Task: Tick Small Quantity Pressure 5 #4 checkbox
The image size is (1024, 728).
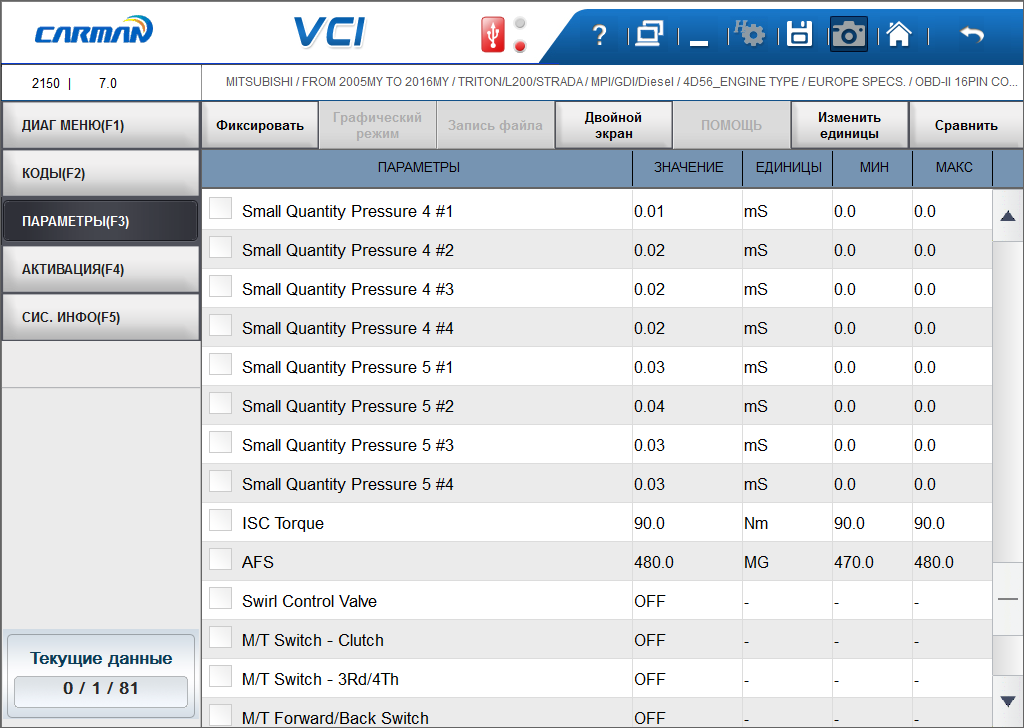Action: (x=220, y=482)
